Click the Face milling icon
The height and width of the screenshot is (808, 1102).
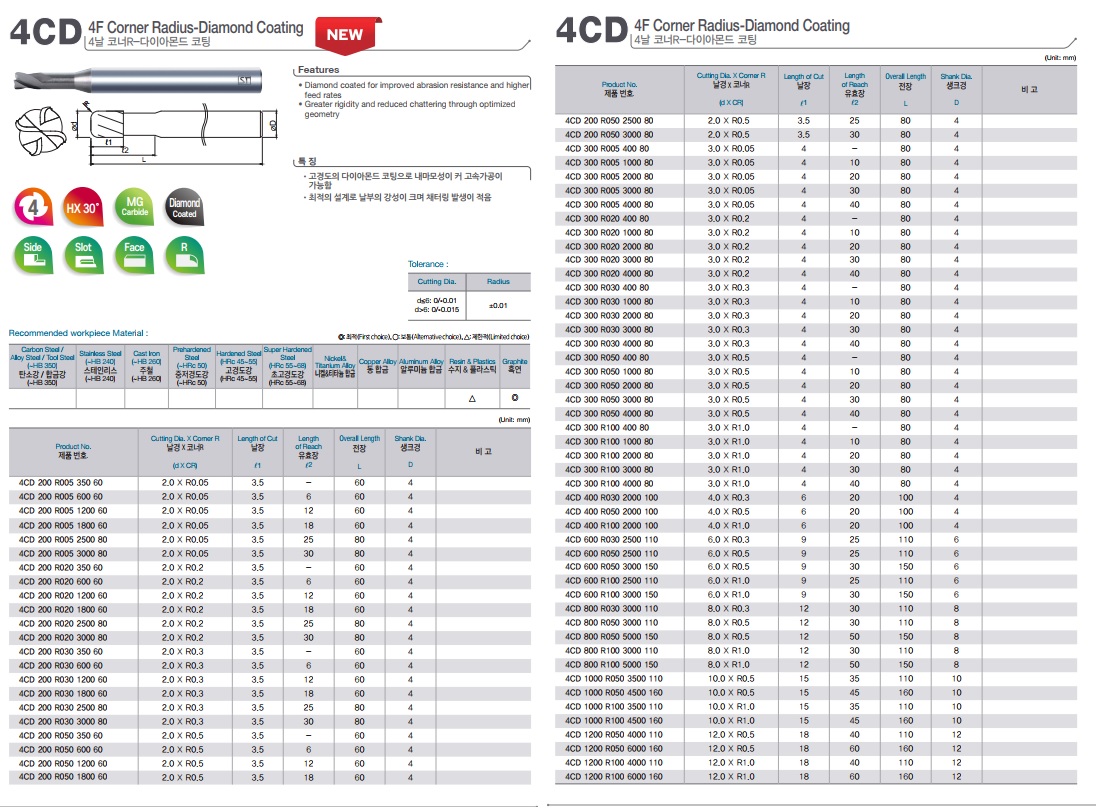(134, 255)
